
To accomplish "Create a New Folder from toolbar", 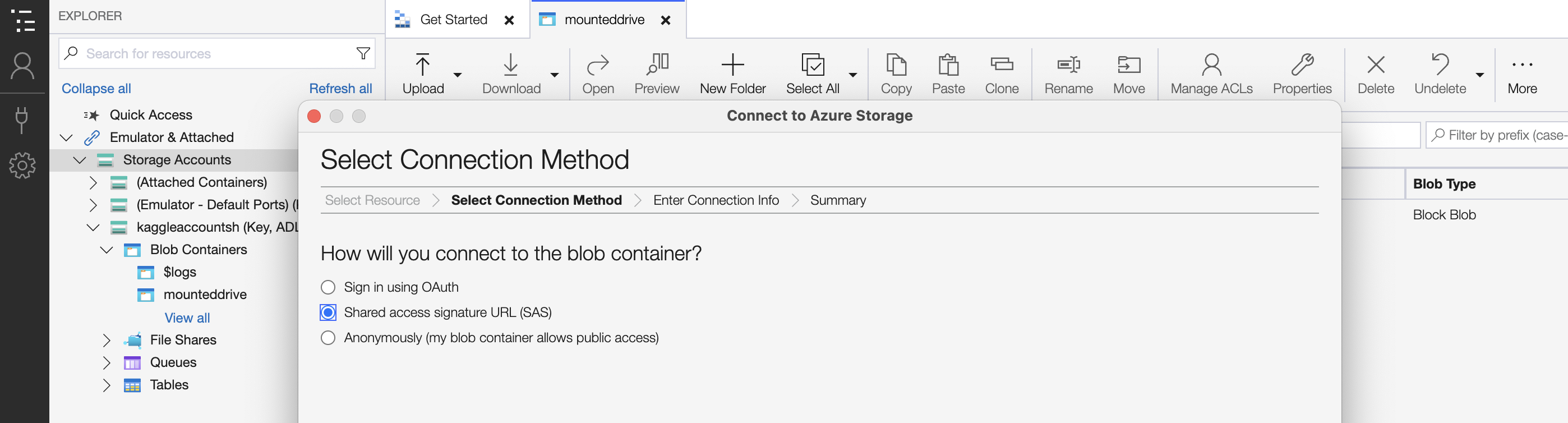I will click(732, 73).
